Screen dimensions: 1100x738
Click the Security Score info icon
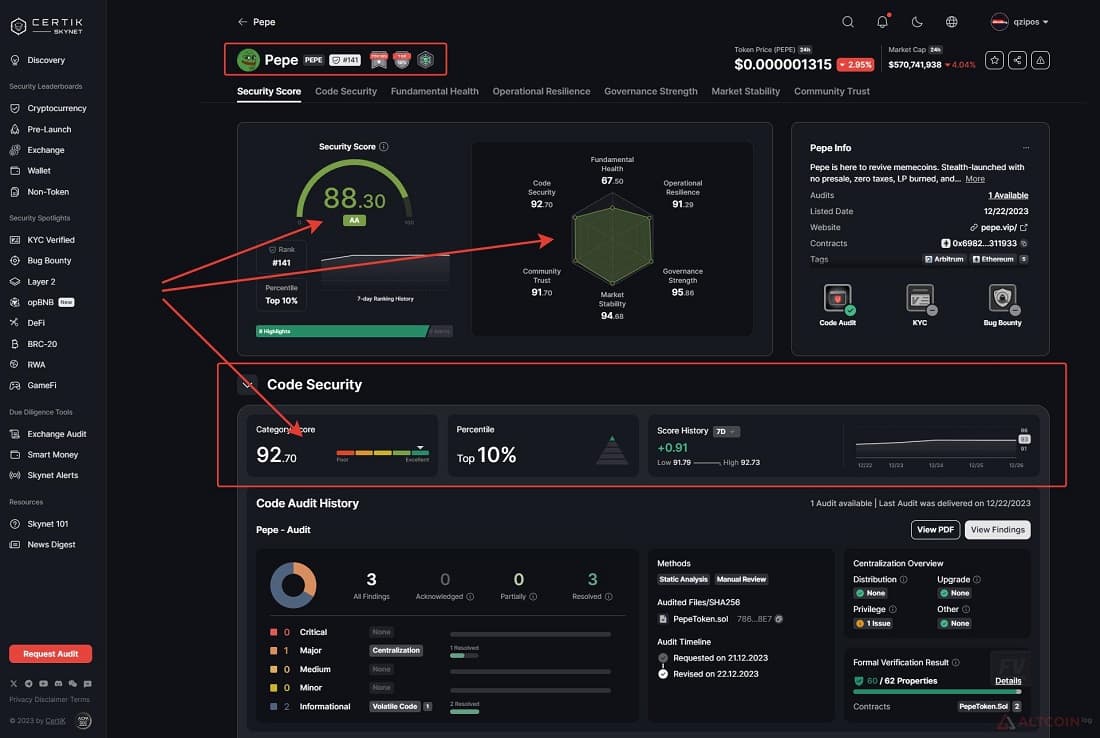384,147
